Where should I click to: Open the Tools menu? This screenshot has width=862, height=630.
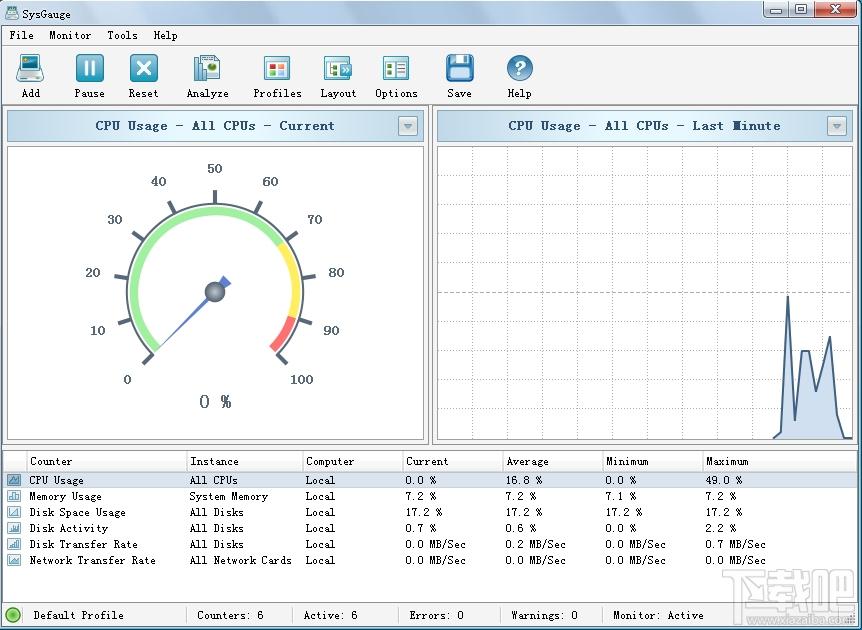point(122,35)
